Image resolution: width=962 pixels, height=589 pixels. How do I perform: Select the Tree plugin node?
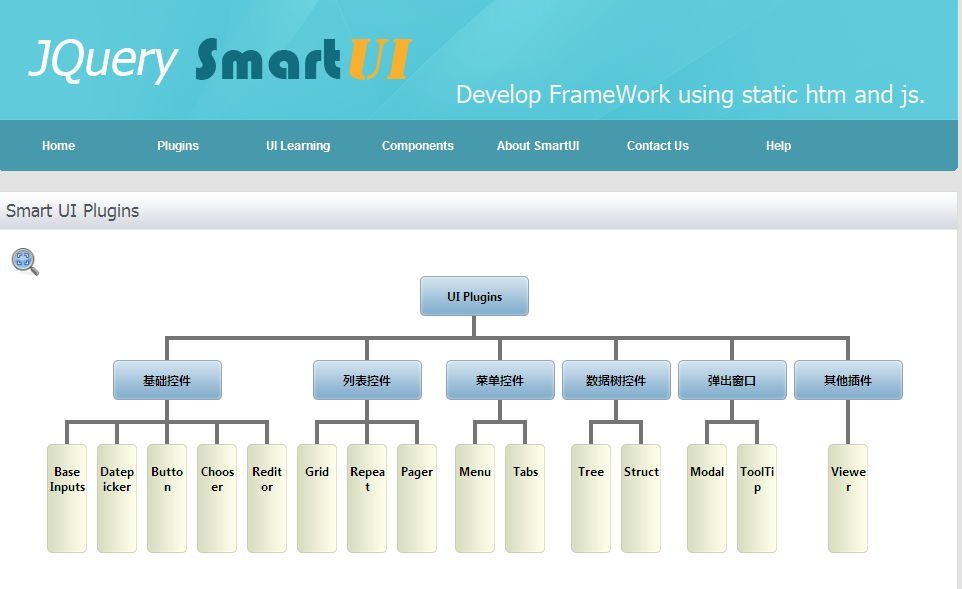click(x=591, y=499)
